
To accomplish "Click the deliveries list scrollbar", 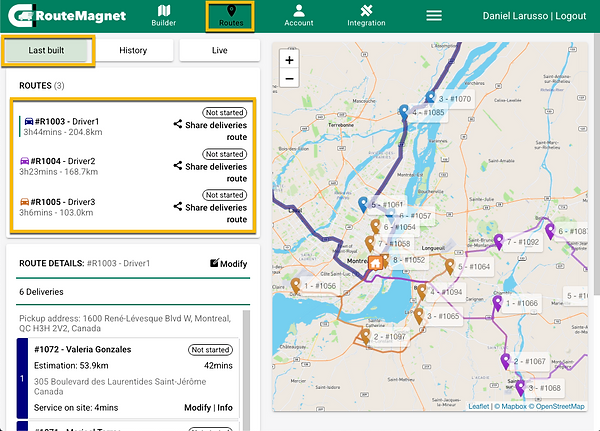I will click(x=246, y=371).
